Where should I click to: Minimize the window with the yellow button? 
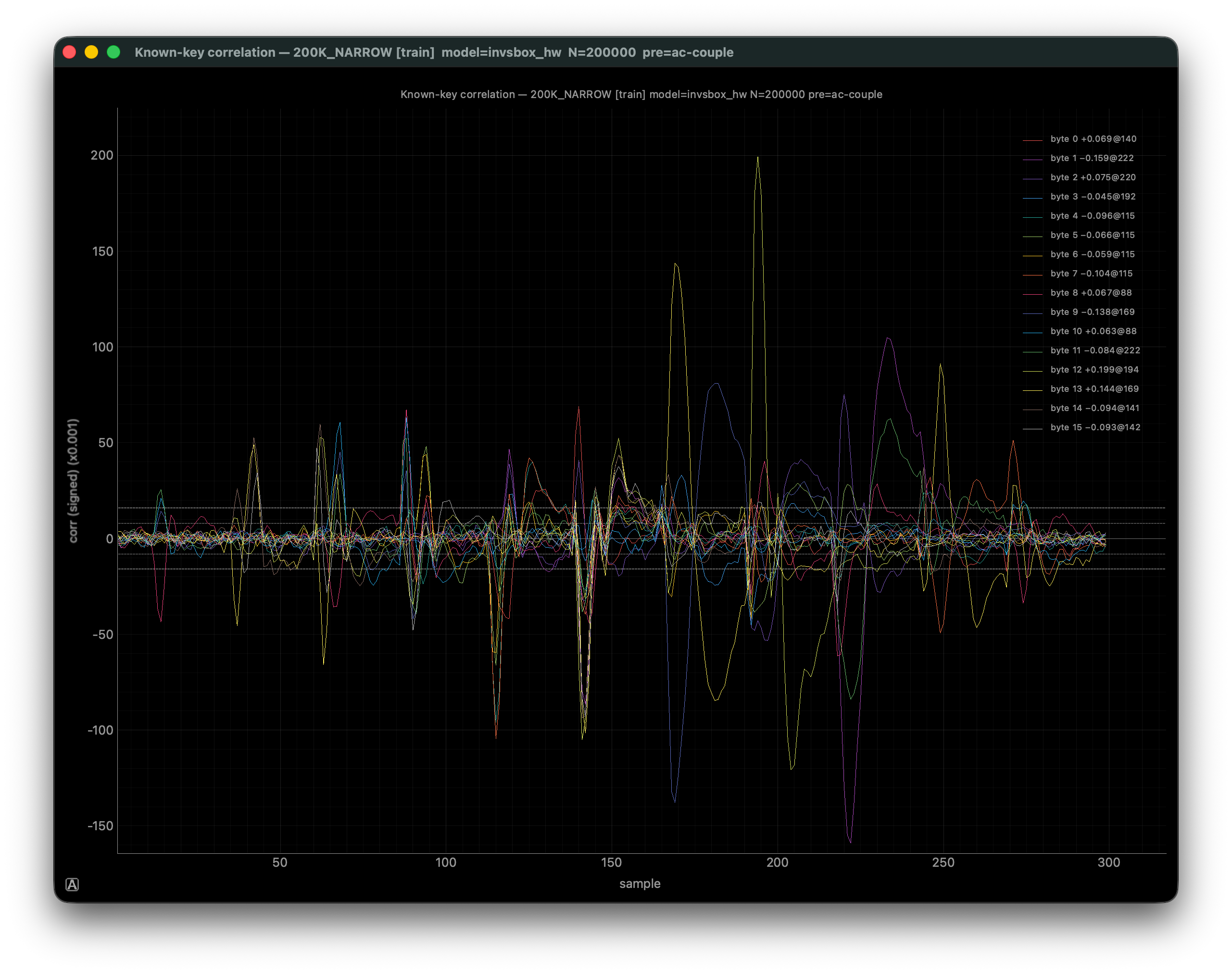[91, 52]
